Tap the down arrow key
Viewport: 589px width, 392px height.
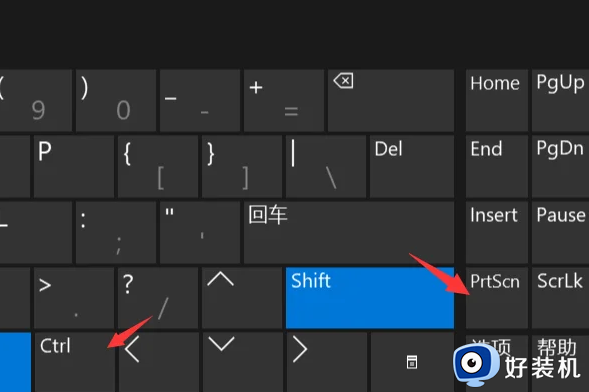[243, 362]
